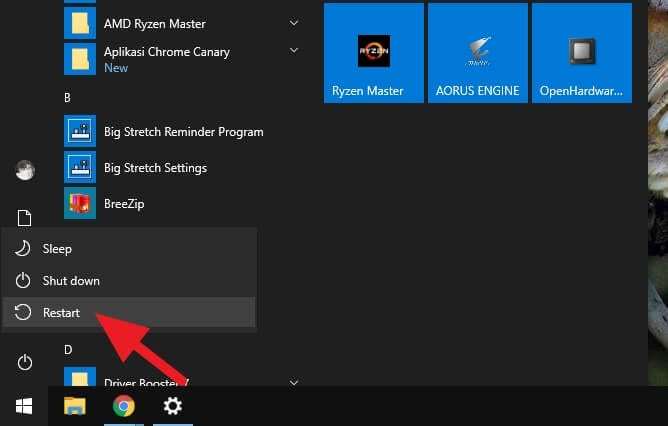
Task: Choose Shut down from power menu
Action: [129, 281]
